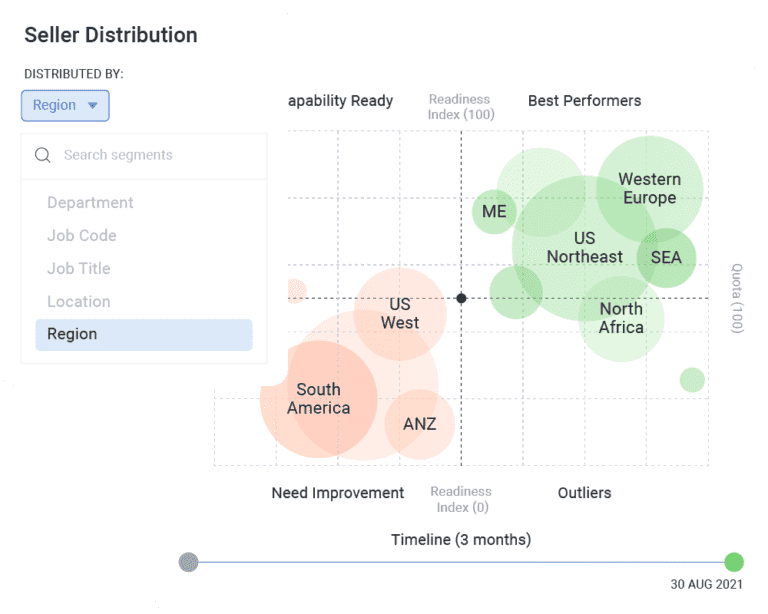Click the South America bubble
The image size is (768, 614).
click(318, 398)
